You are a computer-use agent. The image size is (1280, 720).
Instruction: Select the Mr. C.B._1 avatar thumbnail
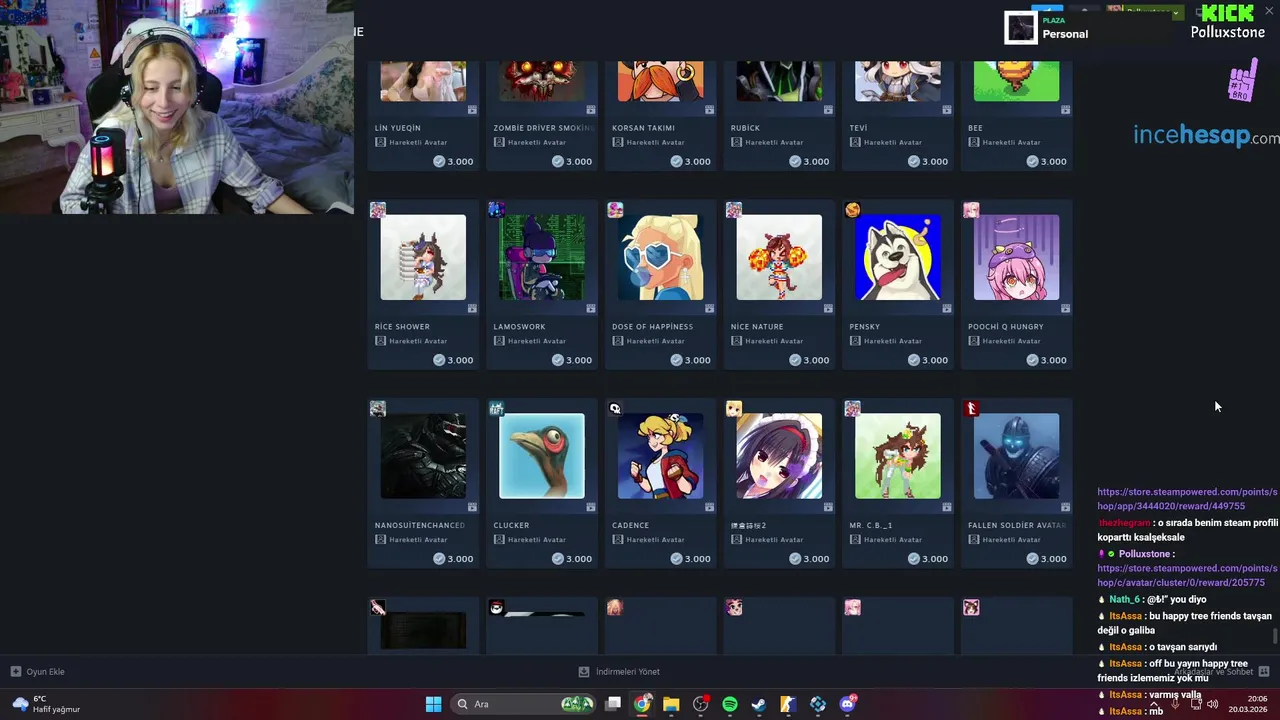tap(898, 456)
